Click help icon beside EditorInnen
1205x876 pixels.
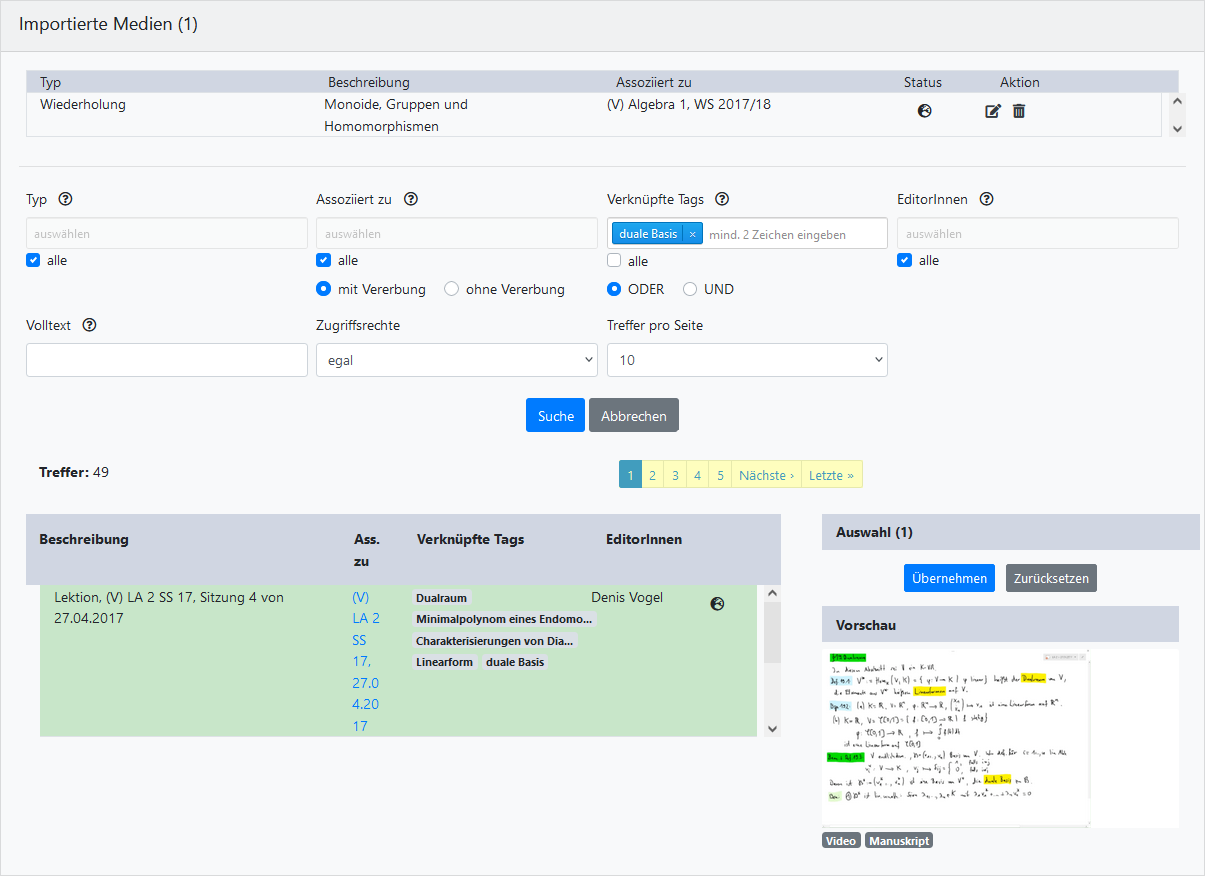pos(986,199)
